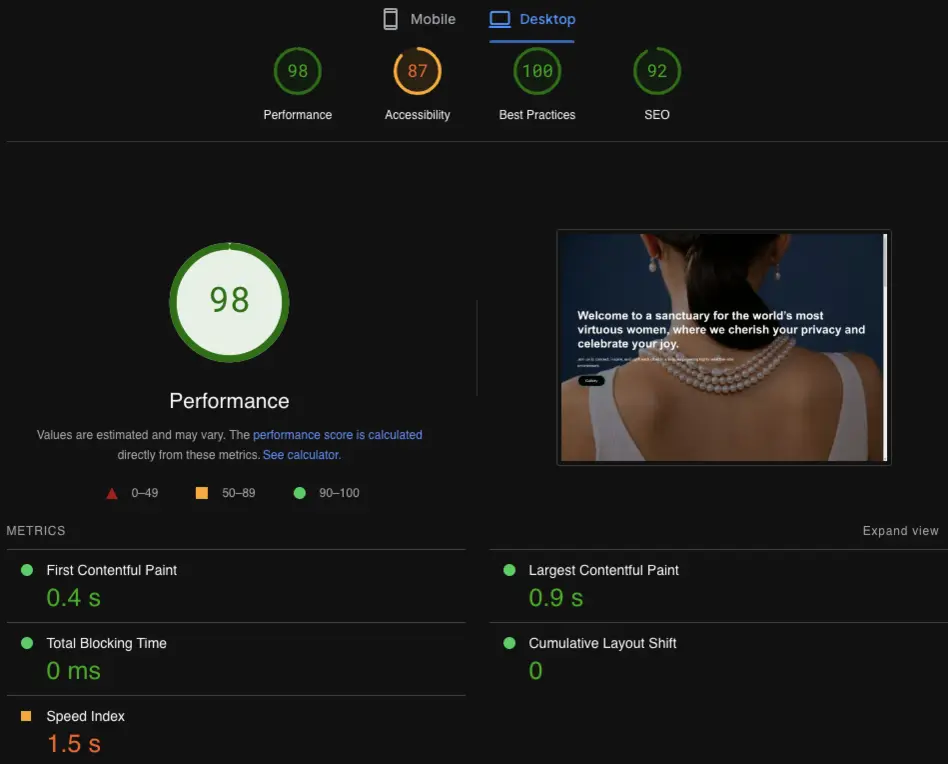Screen dimensions: 948x764
Task: Click the Best Practices gauge showing 100
Action: click(x=537, y=71)
